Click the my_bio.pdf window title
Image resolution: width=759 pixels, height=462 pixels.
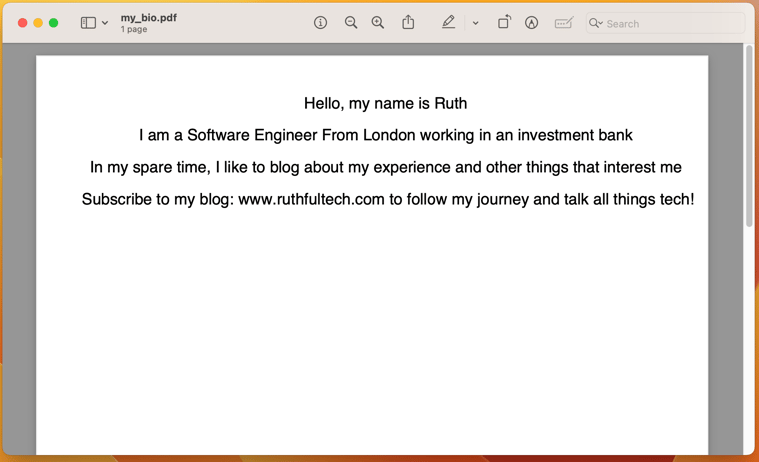149,18
